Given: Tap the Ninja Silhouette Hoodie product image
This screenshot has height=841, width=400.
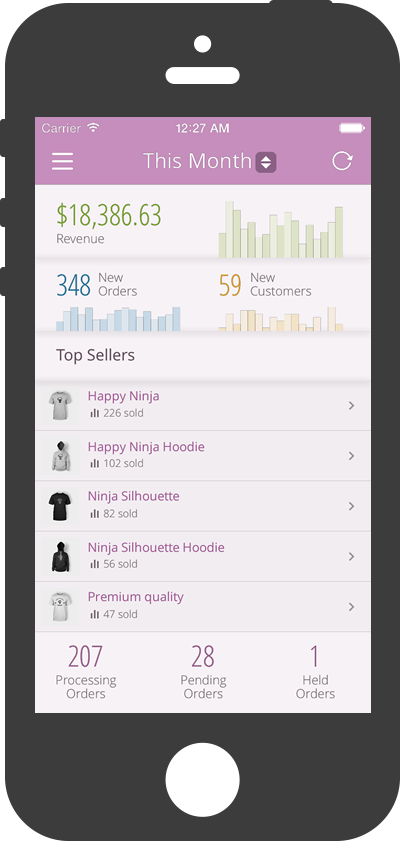Looking at the screenshot, I should [61, 557].
